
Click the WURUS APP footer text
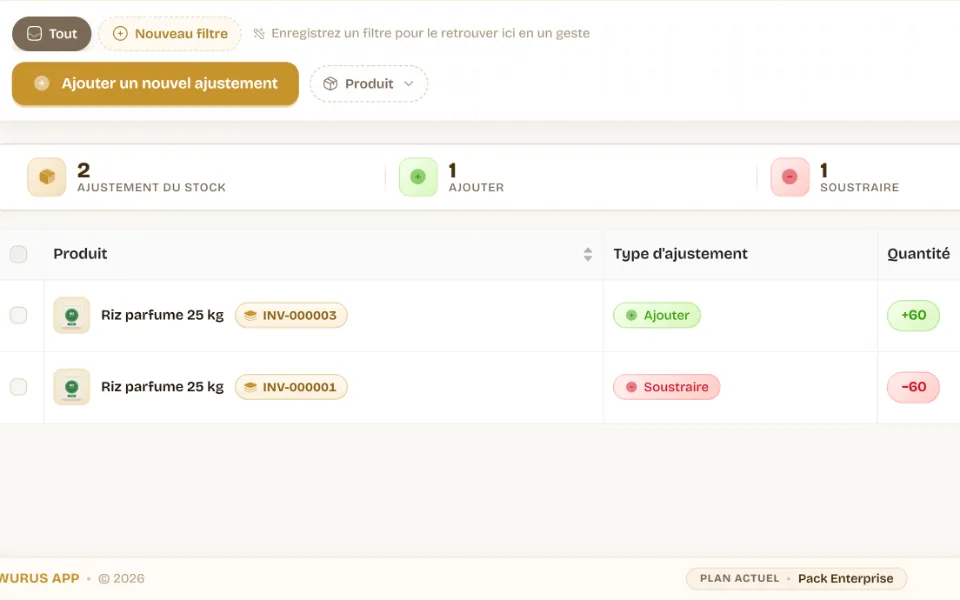[40, 579]
